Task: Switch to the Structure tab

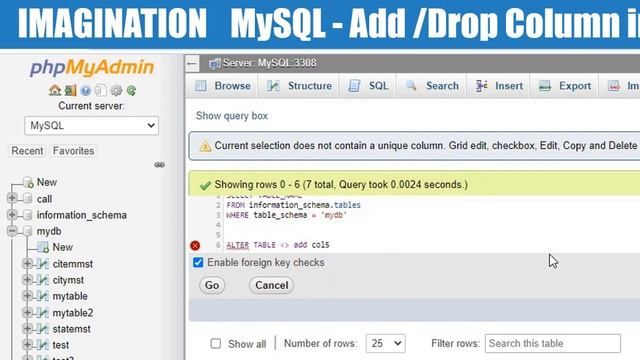Action: [x=299, y=86]
